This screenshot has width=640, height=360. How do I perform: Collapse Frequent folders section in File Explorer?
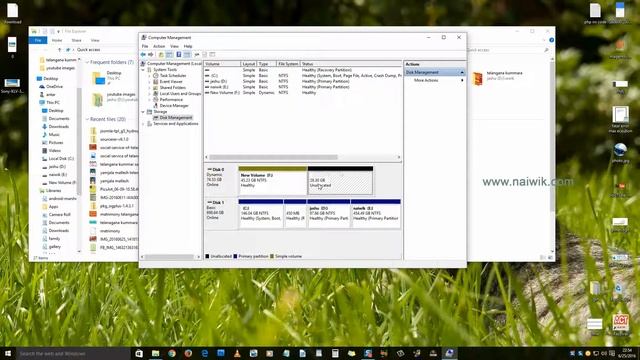[x=87, y=62]
